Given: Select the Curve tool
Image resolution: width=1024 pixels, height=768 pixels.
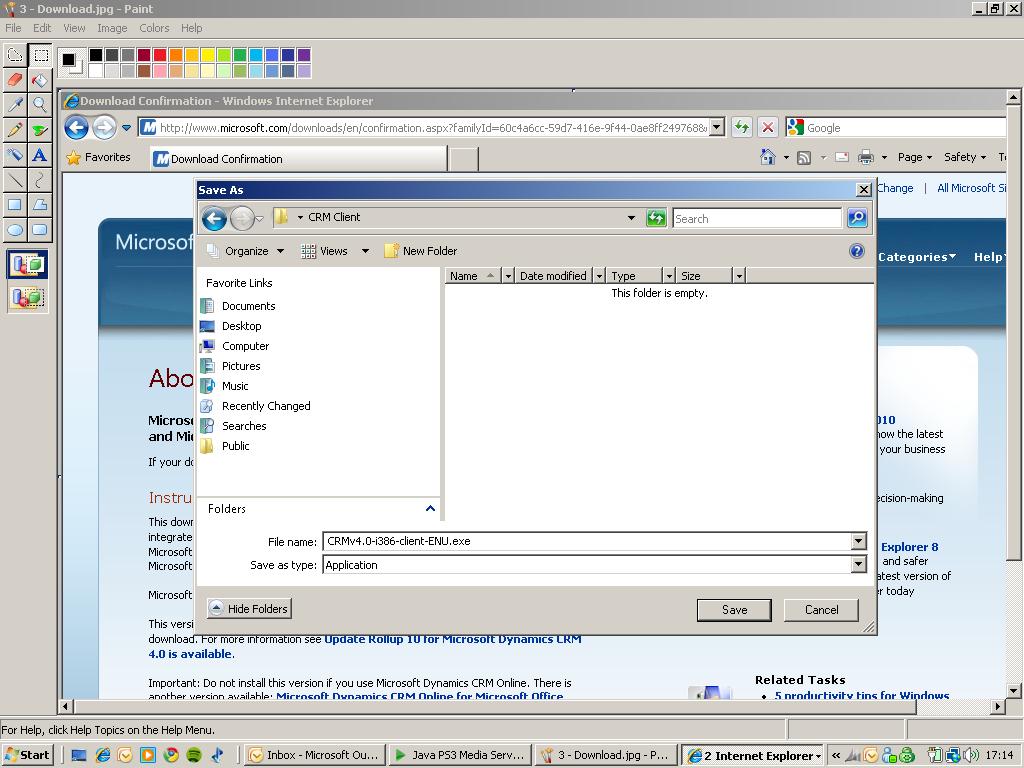Looking at the screenshot, I should (x=40, y=180).
